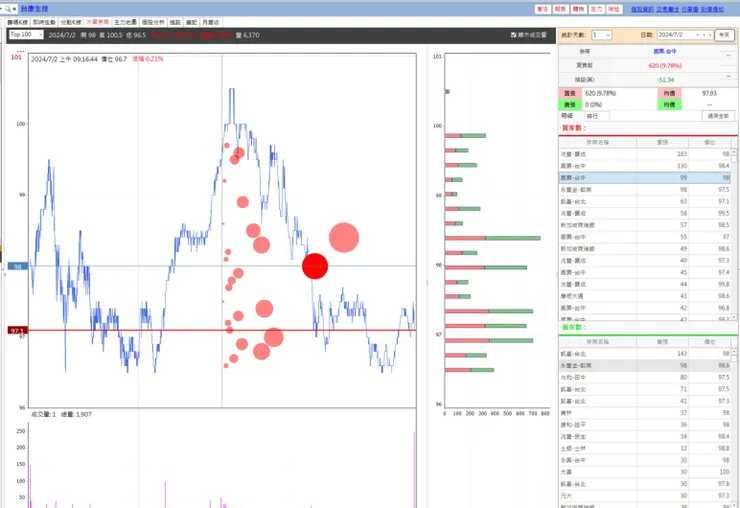740x508 pixels.
Task: Select the buyer row with 63 lots at 97.1
Action: coord(645,201)
